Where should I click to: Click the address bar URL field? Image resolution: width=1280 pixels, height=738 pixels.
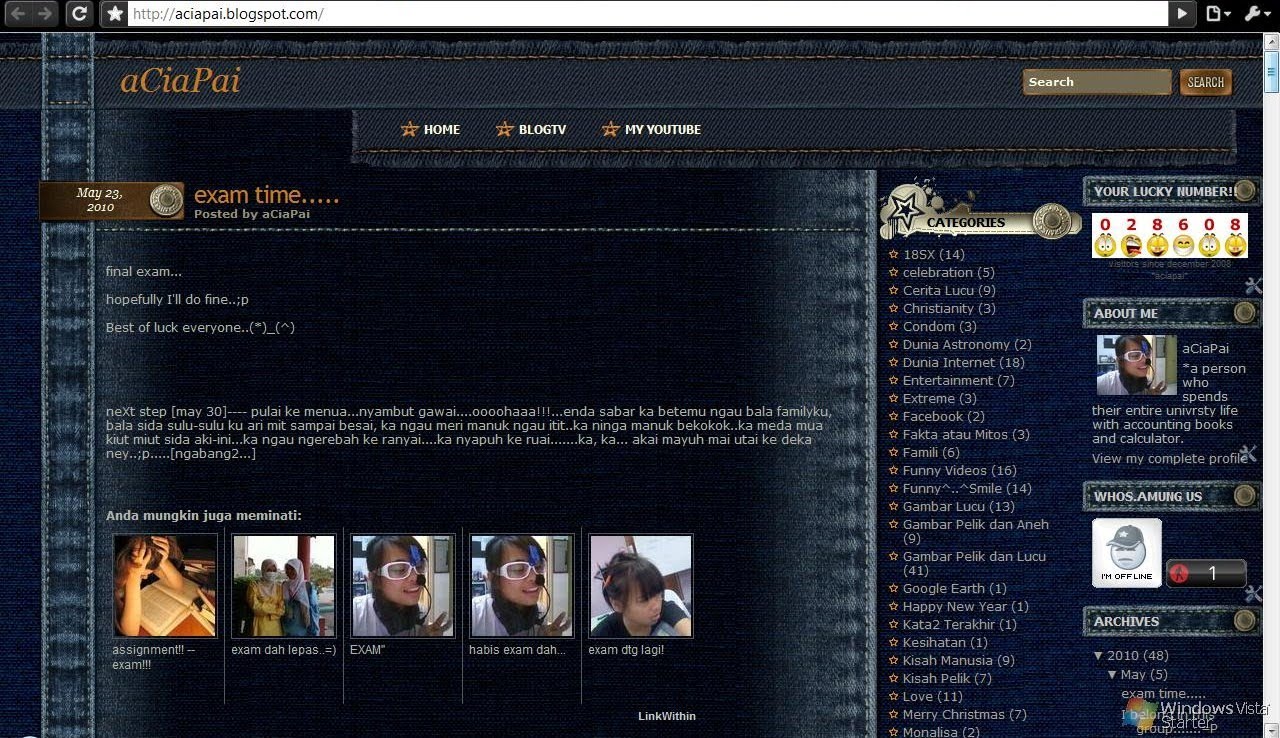(648, 14)
